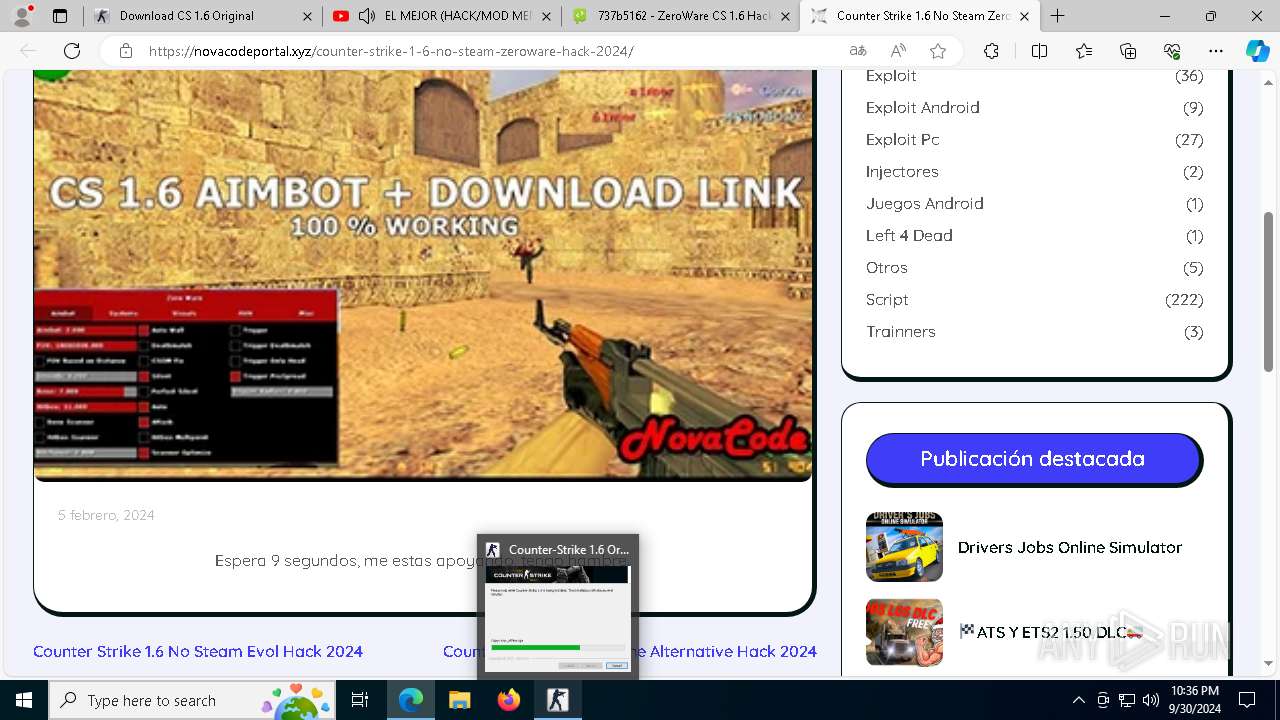1280x720 pixels.
Task: Add page to favorites star icon
Action: tap(937, 51)
